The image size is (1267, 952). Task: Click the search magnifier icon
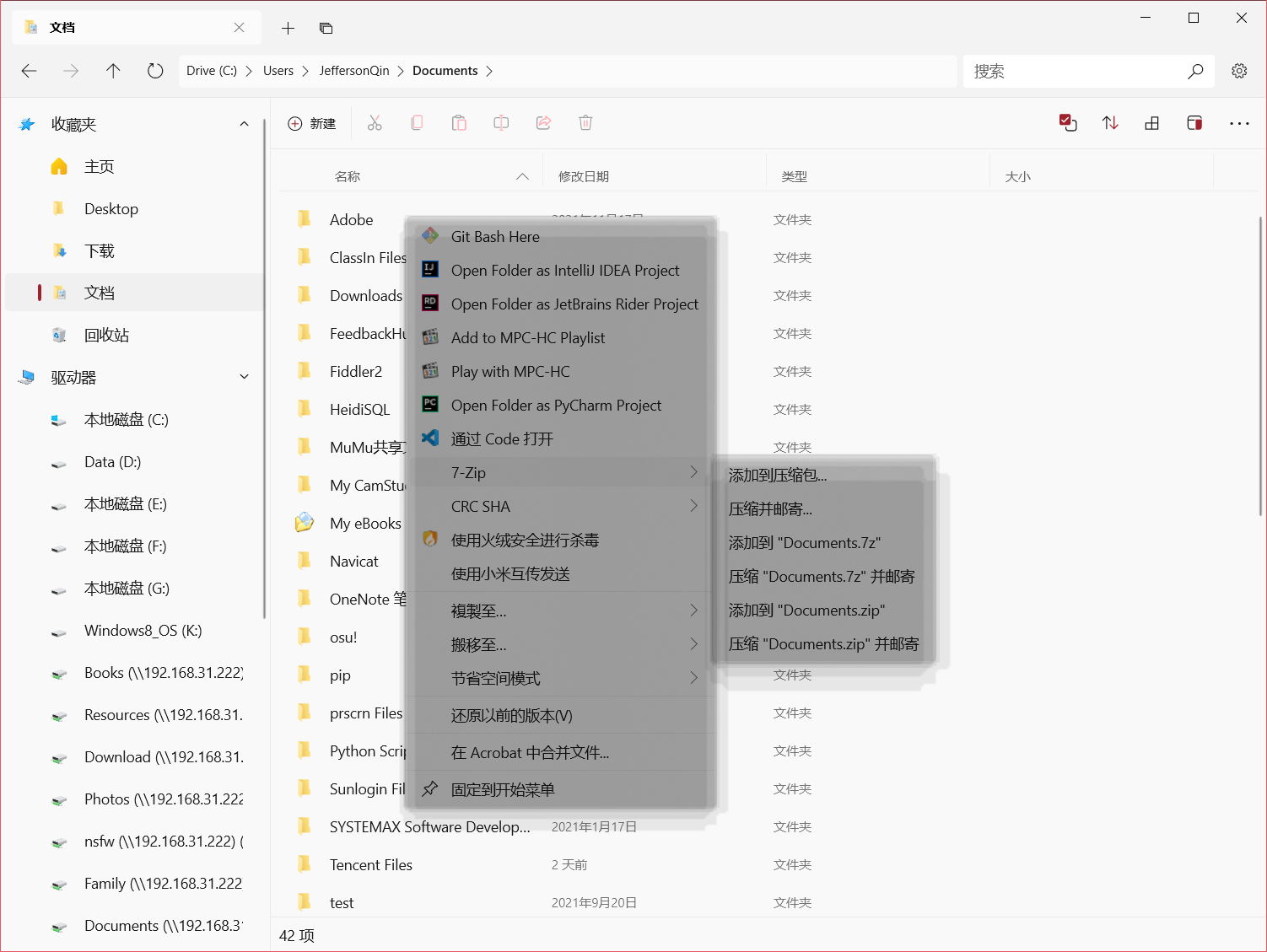click(1195, 72)
